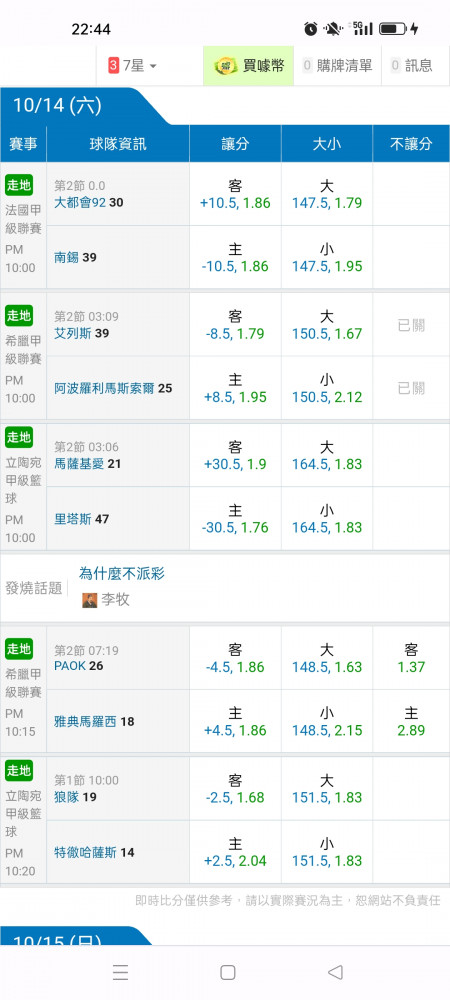Viewport: 450px width, 1000px height.
Task: Select 小 151.5, 1.83 for 特微哈薩斯
Action: [327, 852]
